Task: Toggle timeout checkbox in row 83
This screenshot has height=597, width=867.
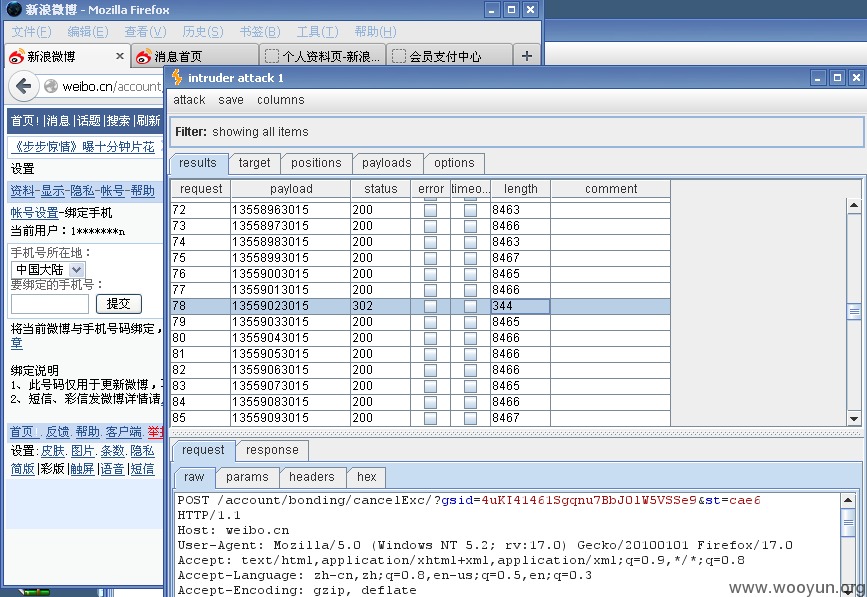Action: coord(470,386)
